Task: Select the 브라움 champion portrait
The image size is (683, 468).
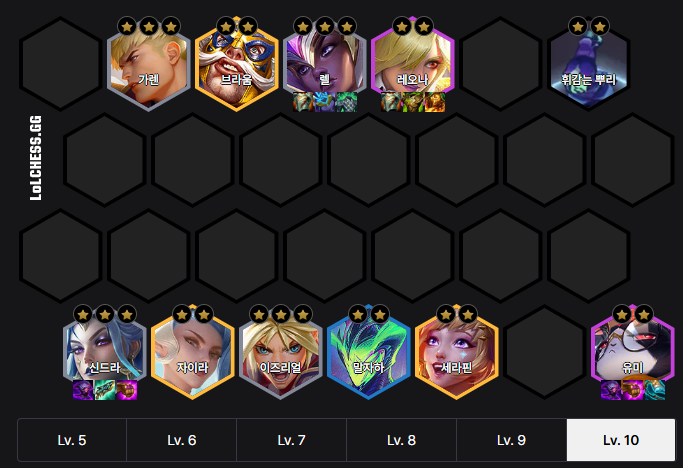Action: tap(237, 64)
